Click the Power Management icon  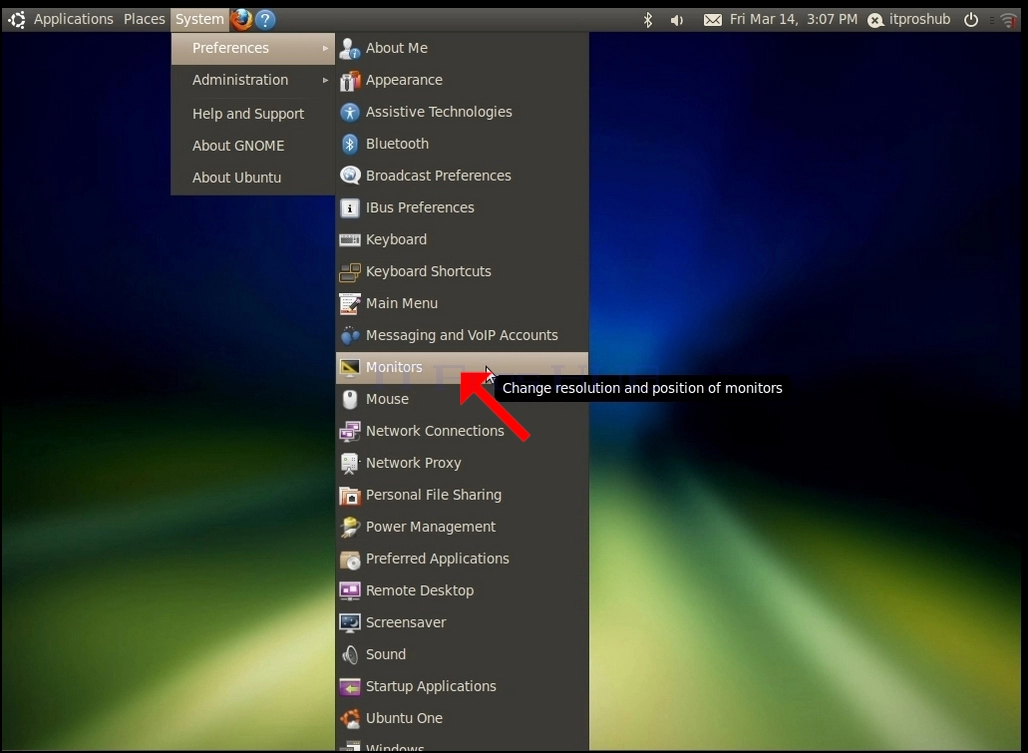tap(349, 527)
